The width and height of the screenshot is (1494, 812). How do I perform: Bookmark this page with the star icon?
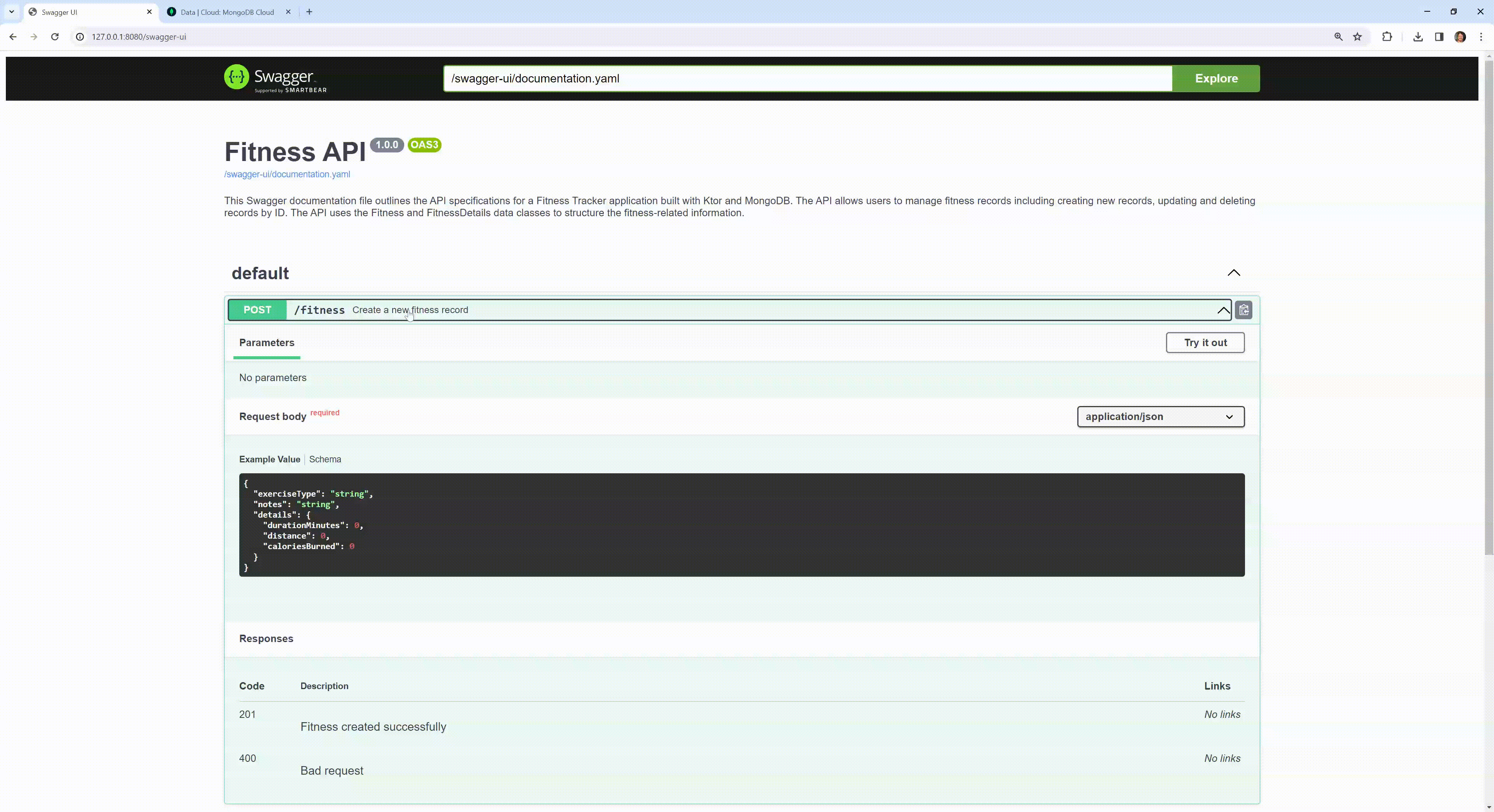[1357, 37]
